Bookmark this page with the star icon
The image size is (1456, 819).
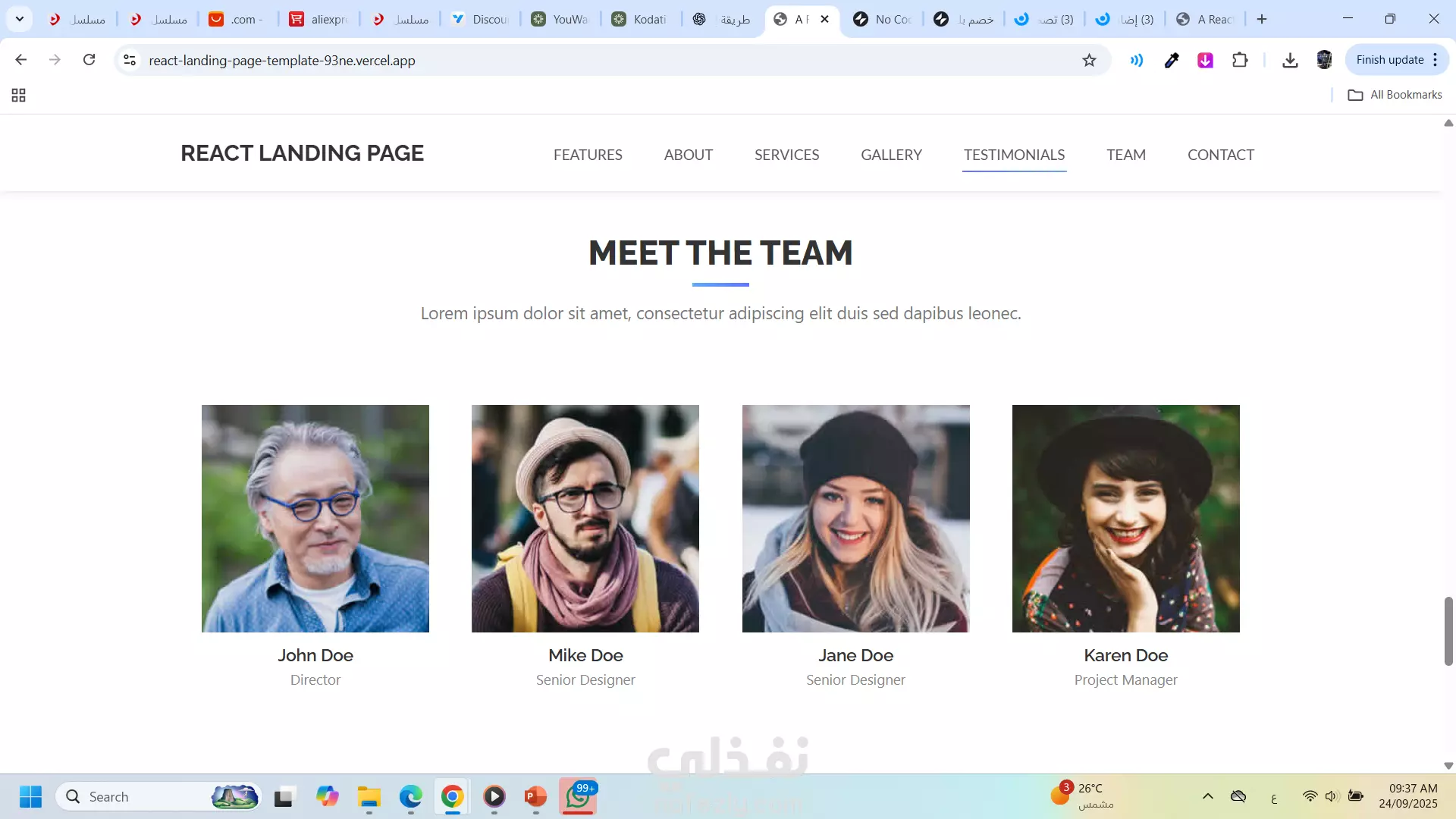coord(1089,60)
